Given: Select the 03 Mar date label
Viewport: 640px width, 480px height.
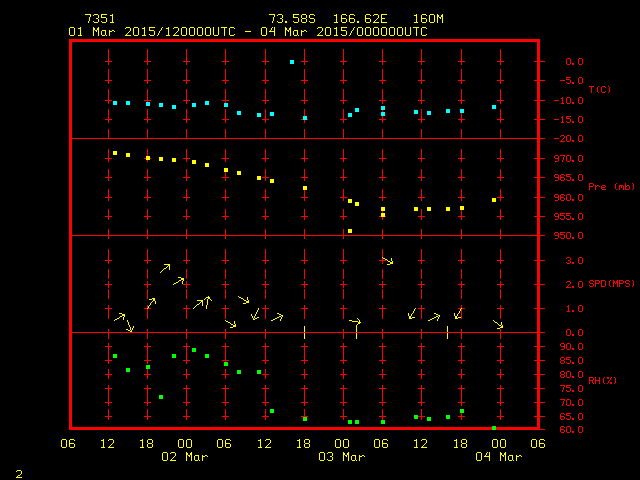Looking at the screenshot, I should 341,457.
